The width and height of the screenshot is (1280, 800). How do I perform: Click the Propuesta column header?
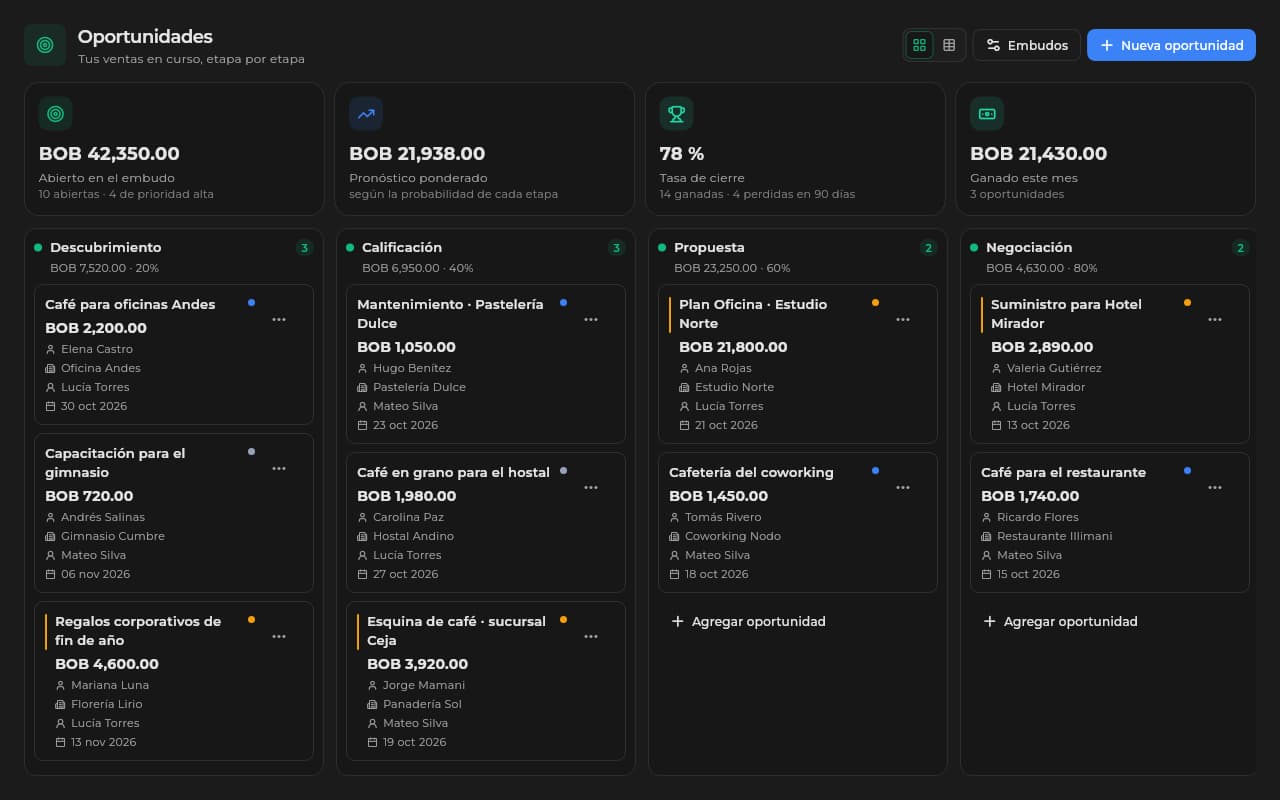coord(709,247)
